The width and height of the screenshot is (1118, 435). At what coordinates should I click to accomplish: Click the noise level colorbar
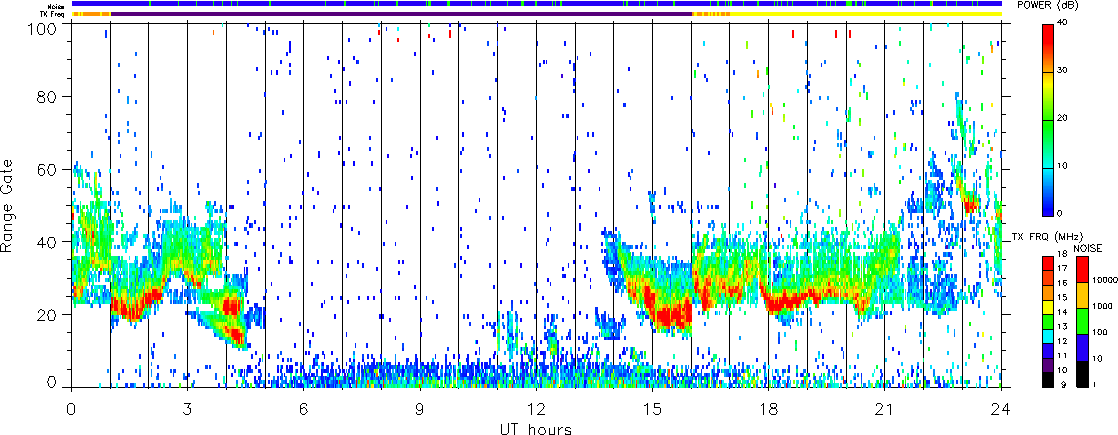point(1081,320)
